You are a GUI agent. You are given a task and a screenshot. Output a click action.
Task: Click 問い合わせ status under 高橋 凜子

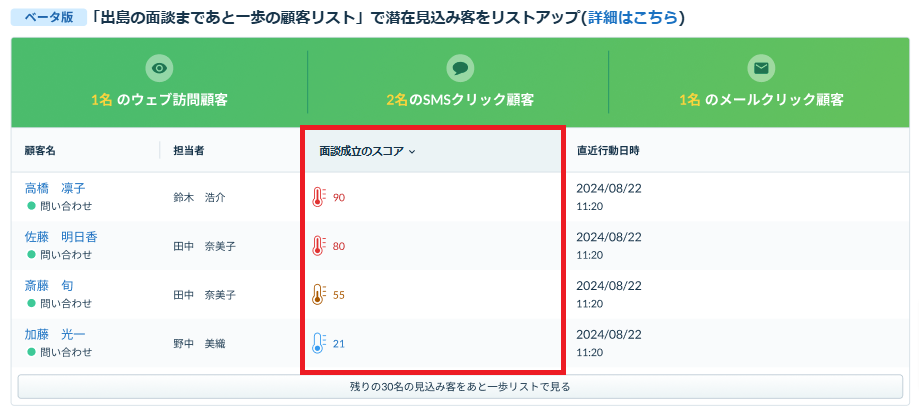click(x=66, y=206)
